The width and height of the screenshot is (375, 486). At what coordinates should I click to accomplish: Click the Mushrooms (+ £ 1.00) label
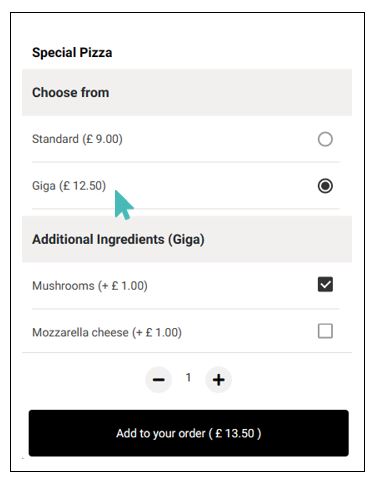(90, 286)
